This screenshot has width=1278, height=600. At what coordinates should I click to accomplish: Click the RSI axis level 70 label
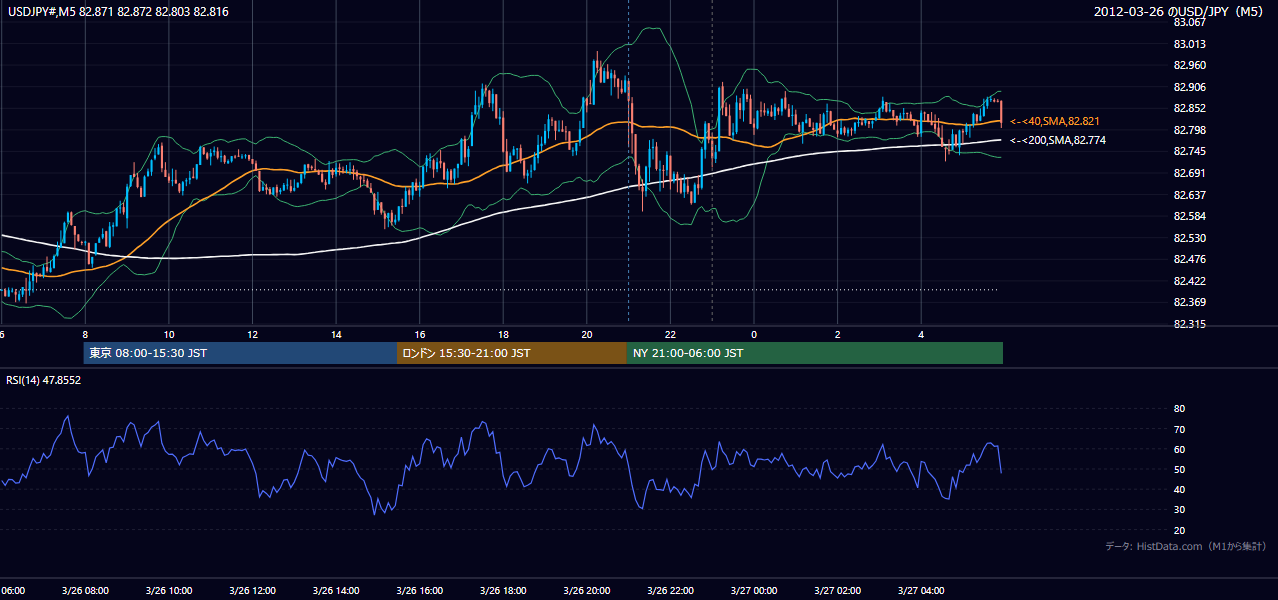(1179, 429)
